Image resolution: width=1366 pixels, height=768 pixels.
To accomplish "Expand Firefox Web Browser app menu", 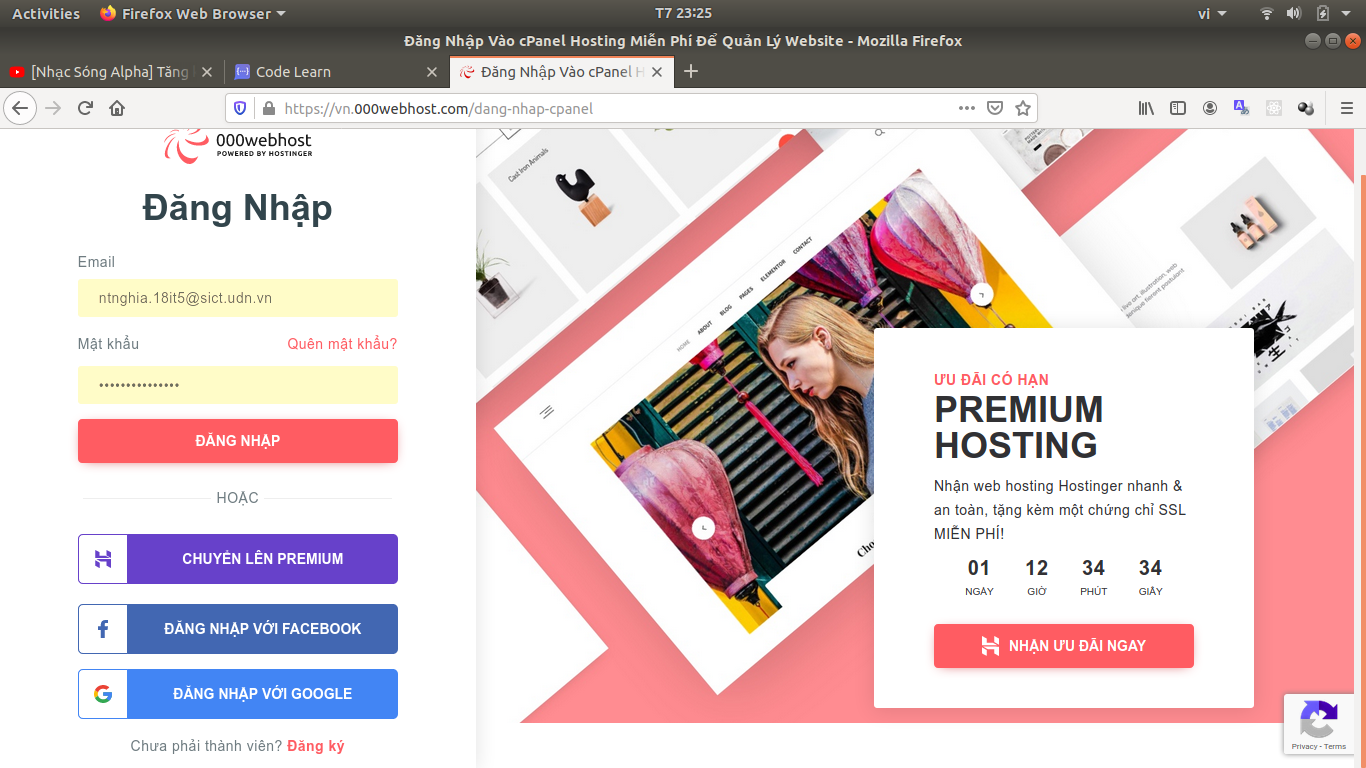I will coord(193,14).
